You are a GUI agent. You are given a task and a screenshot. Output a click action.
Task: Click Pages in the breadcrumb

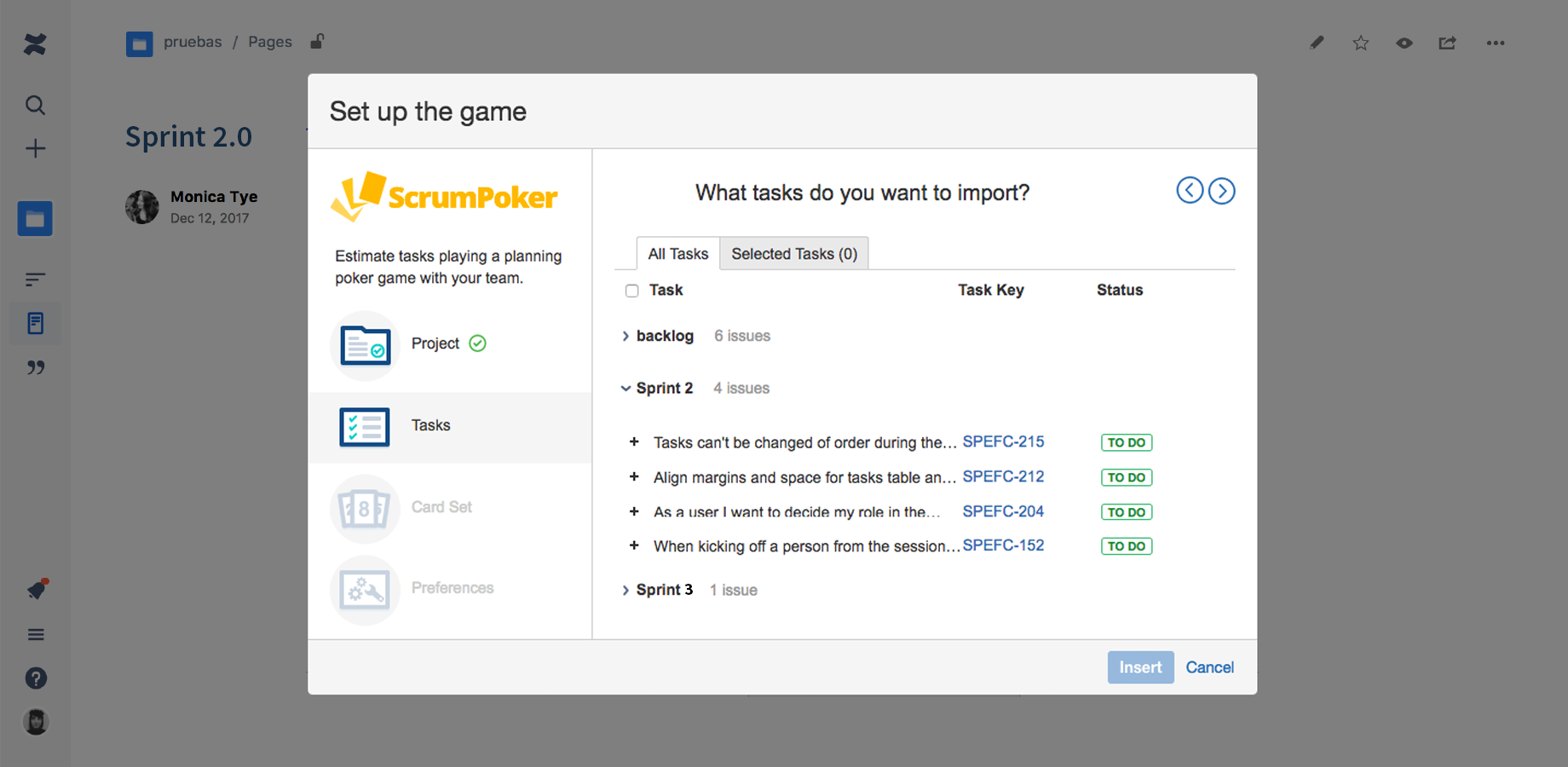pos(270,42)
